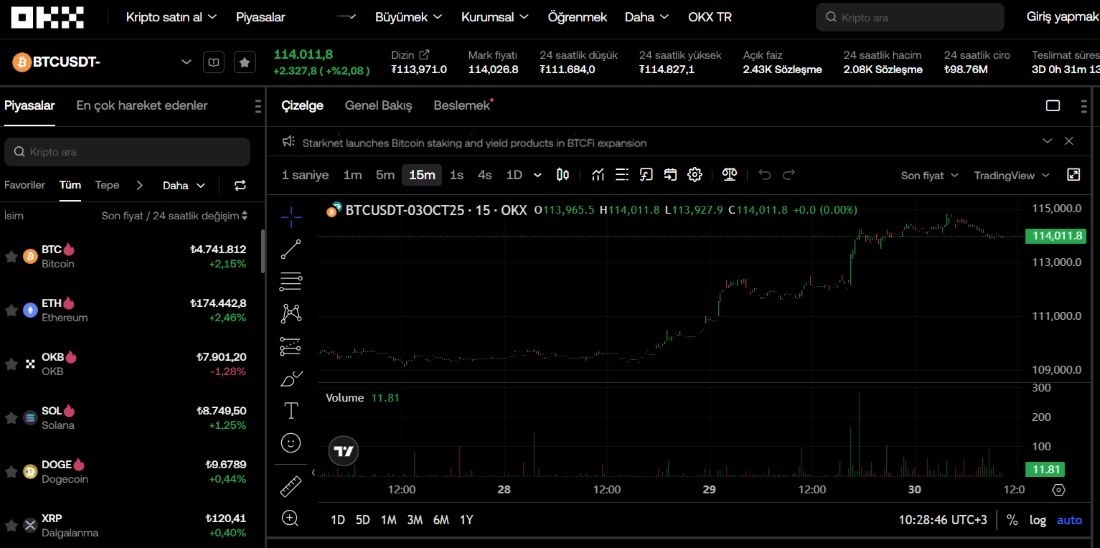Toggle log scale on chart

pyautogui.click(x=1038, y=520)
